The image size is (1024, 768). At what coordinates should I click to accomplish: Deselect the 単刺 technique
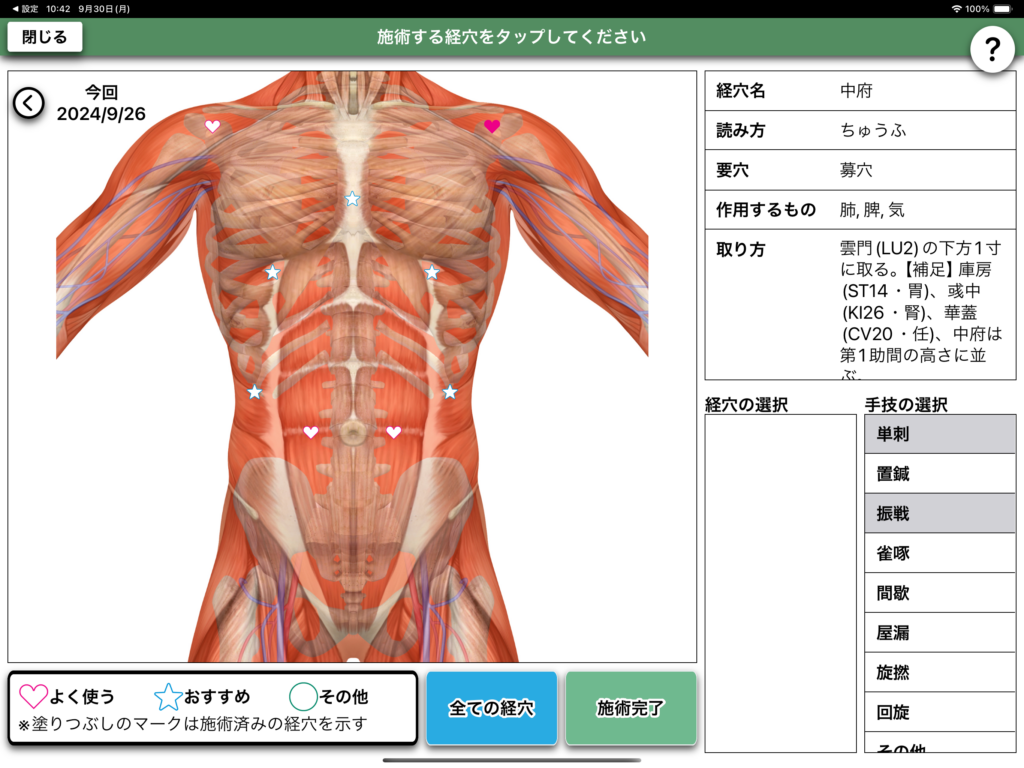click(940, 434)
